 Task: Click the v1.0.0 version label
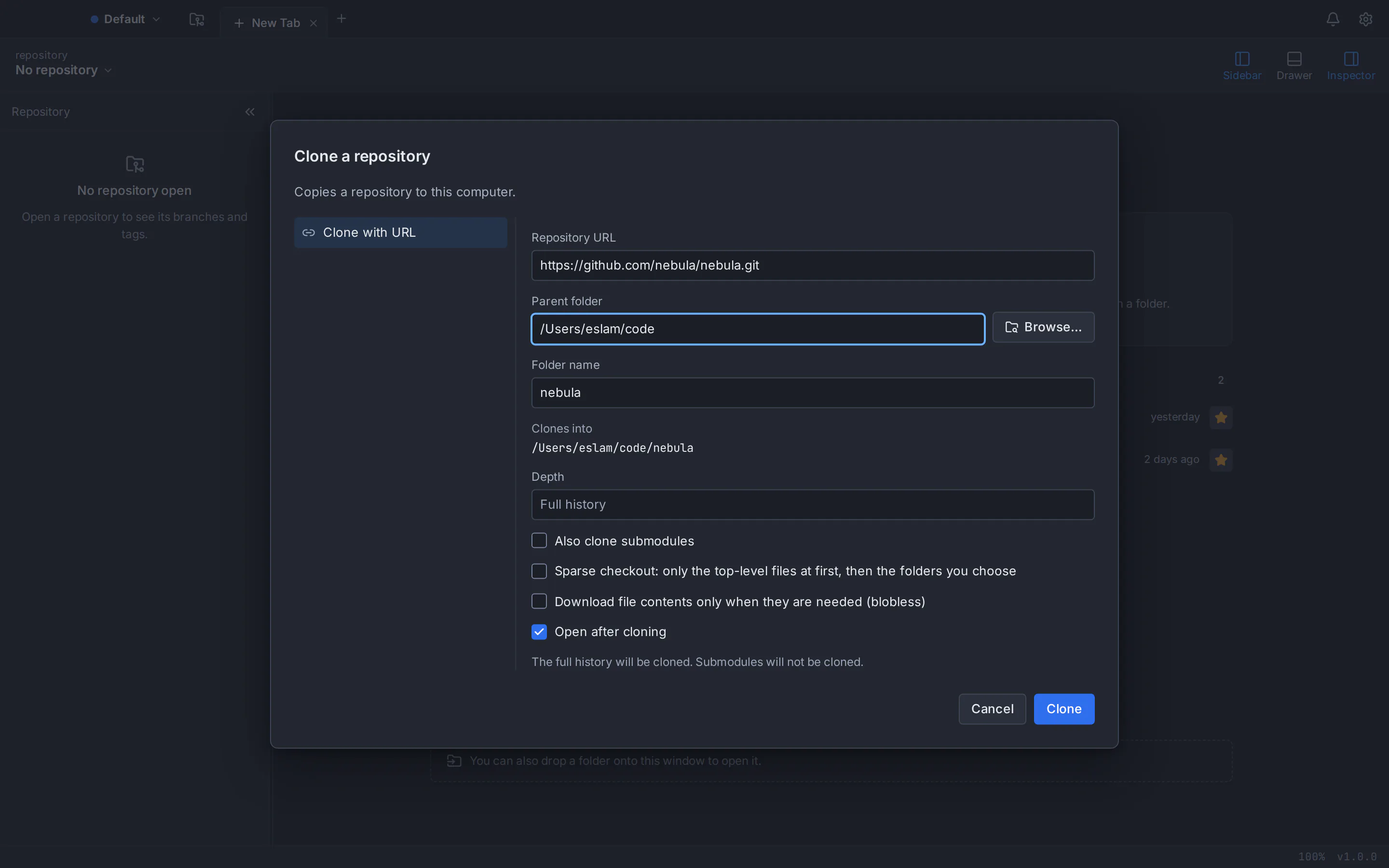coord(1357,857)
